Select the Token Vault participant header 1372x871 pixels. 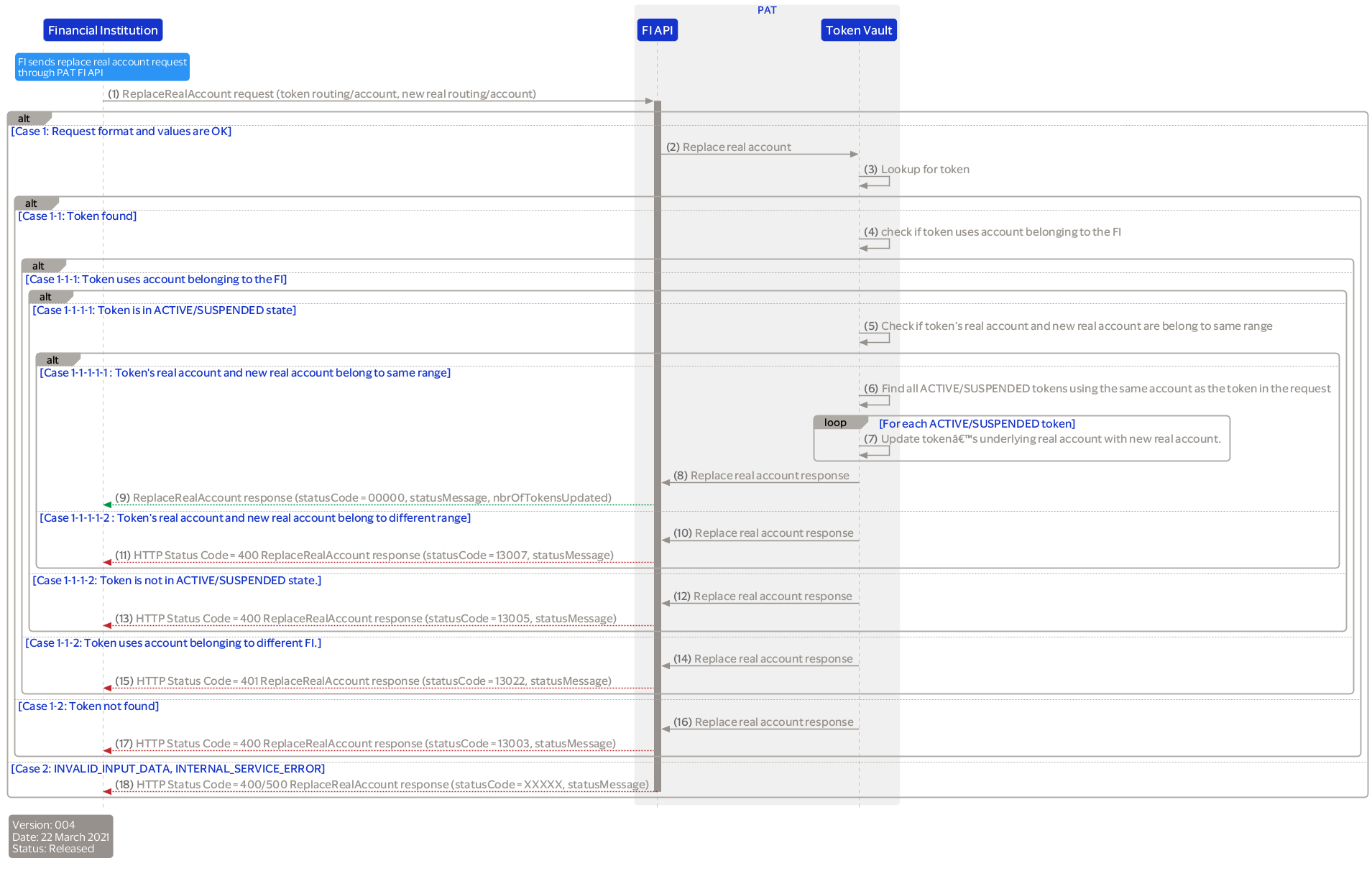pyautogui.click(x=858, y=29)
